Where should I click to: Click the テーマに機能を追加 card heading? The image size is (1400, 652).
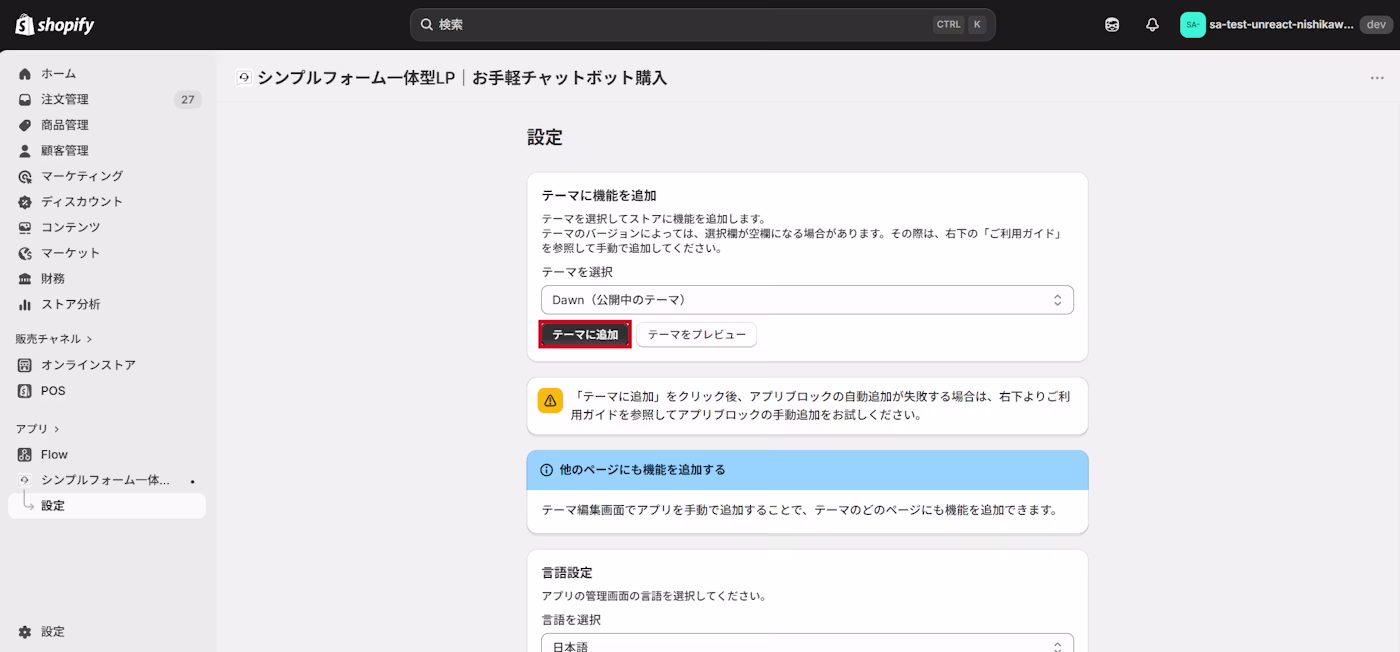pyautogui.click(x=599, y=196)
